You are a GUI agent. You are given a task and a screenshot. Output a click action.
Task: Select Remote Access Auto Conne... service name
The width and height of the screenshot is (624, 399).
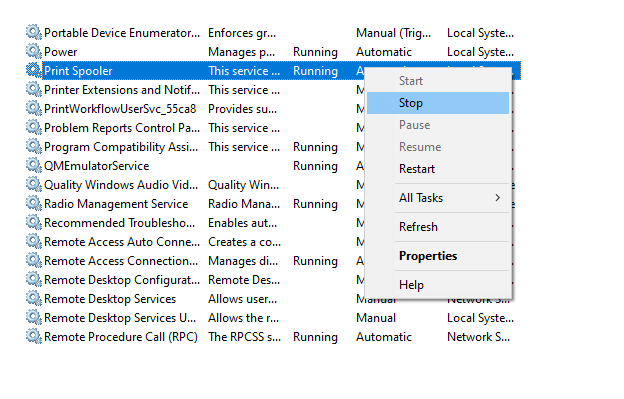point(122,242)
